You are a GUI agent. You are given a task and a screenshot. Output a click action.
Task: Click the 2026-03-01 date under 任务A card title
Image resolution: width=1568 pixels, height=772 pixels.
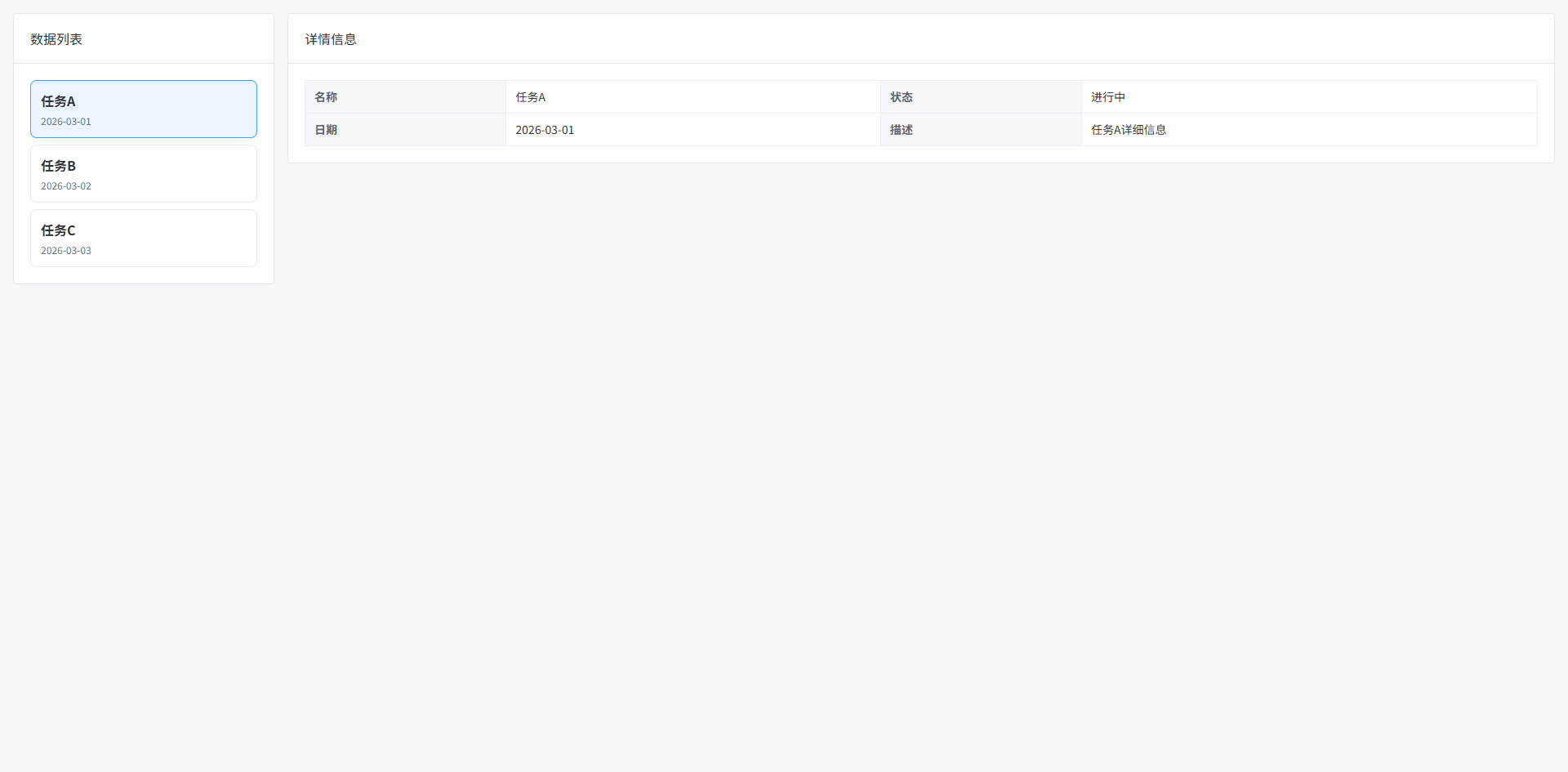[66, 122]
